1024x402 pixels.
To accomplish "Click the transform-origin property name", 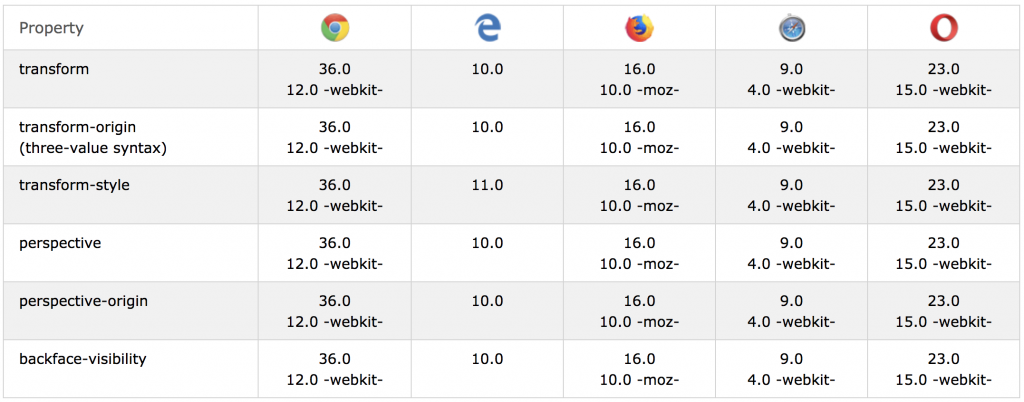I will [x=78, y=127].
